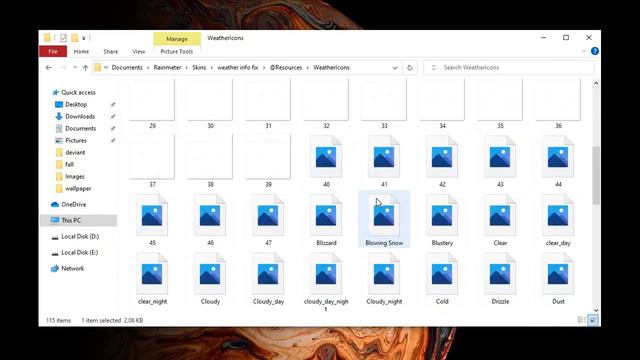The width and height of the screenshot is (640, 360).
Task: Go up one folder level
Action: [x=85, y=68]
